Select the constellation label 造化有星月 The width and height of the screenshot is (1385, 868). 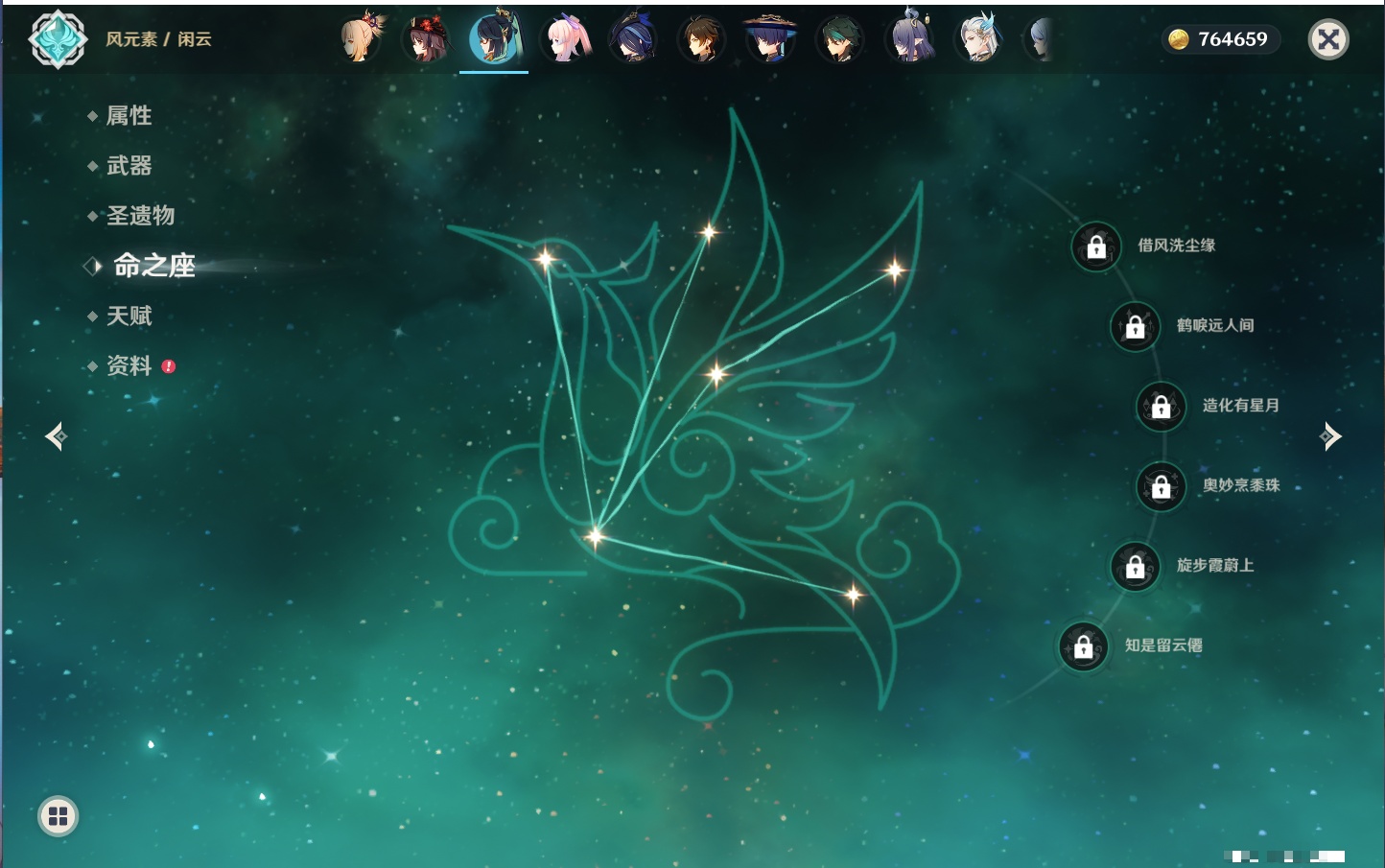[x=1241, y=406]
